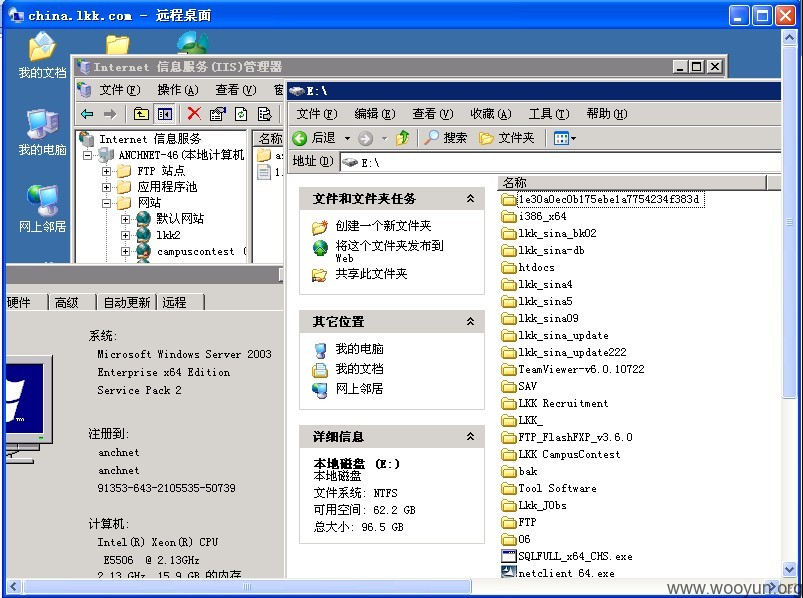Select the i386_x64 folder
803x598 pixels.
point(534,217)
